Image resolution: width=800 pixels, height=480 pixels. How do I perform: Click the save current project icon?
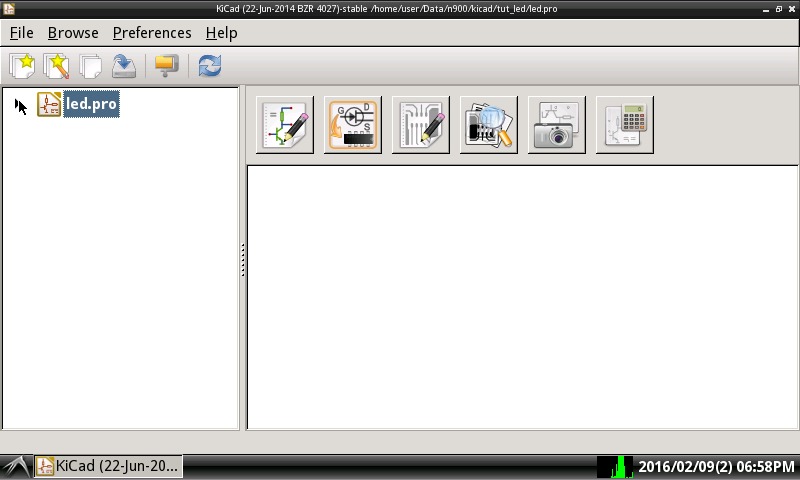[x=124, y=66]
